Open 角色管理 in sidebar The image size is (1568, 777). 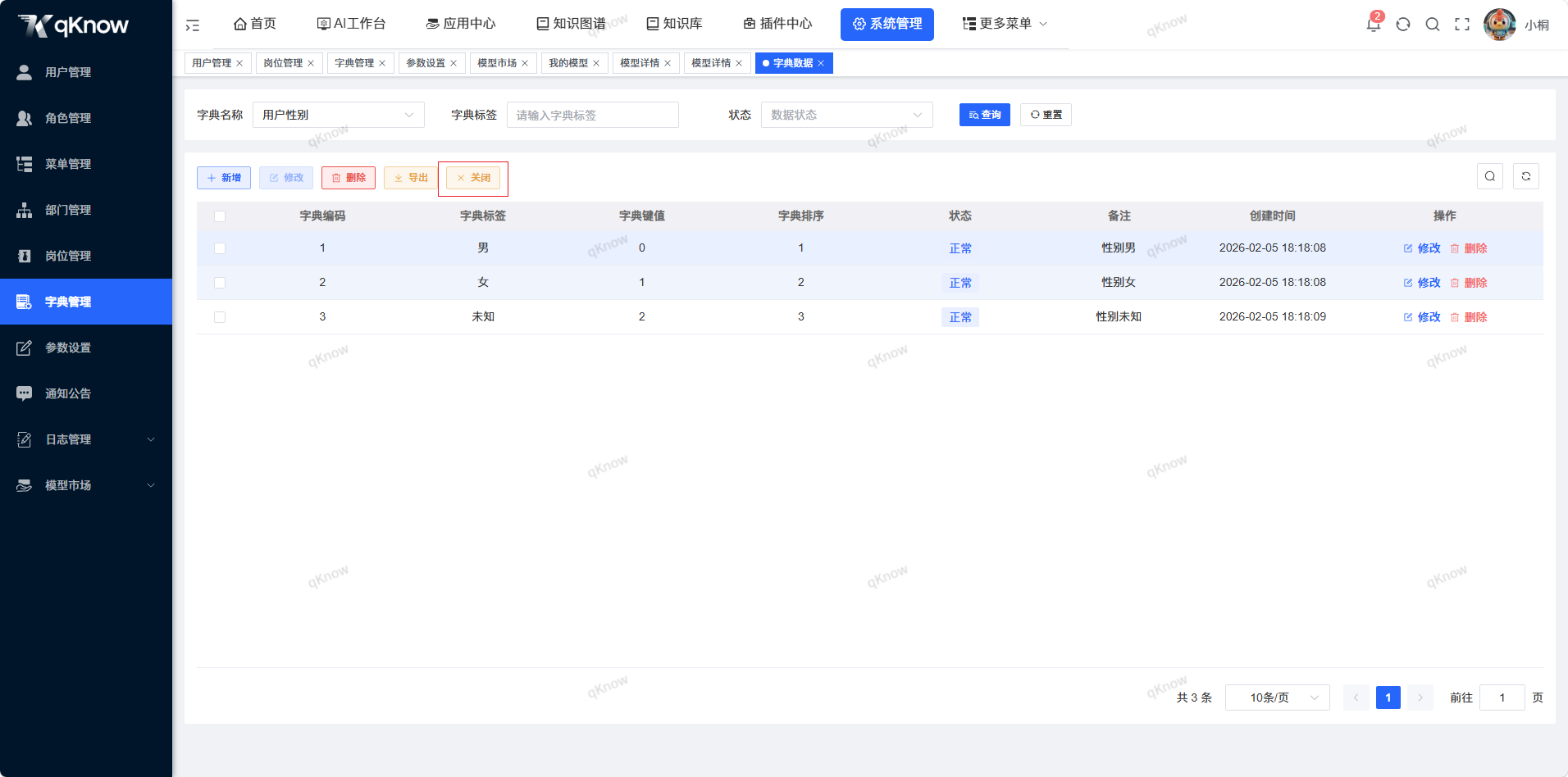click(x=86, y=118)
